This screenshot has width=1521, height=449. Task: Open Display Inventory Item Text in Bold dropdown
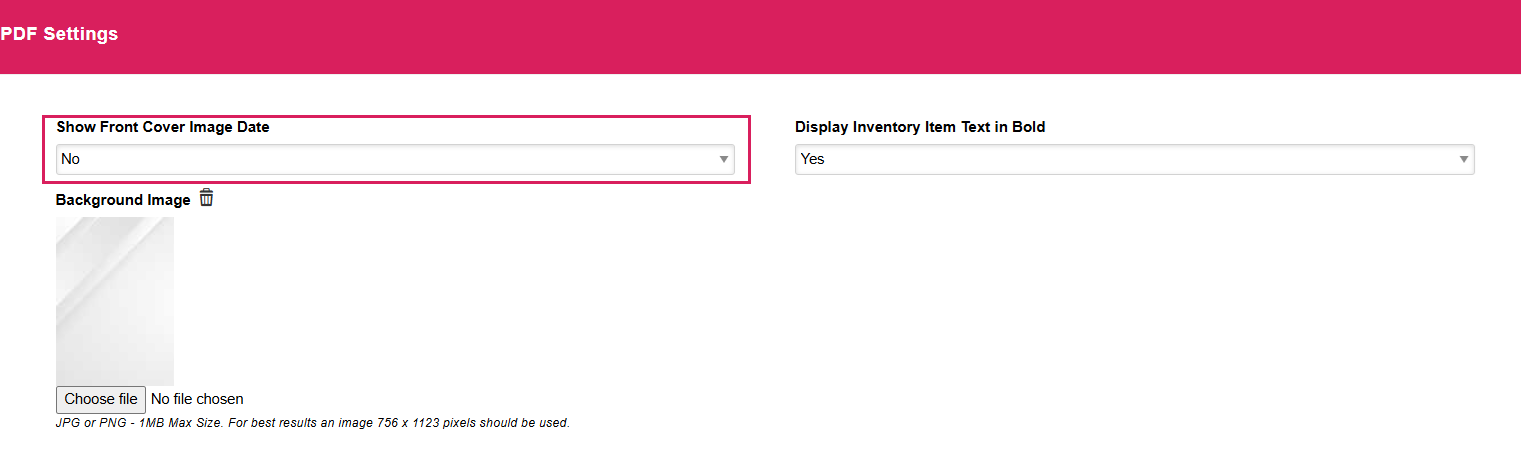(x=1133, y=160)
